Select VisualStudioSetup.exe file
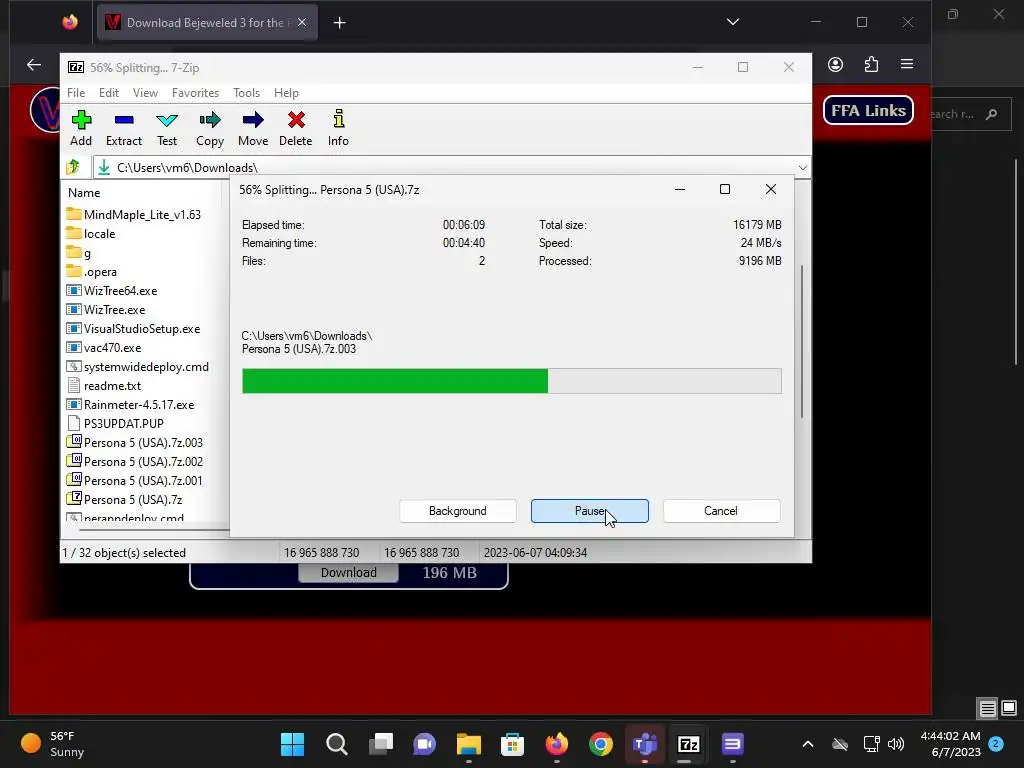1024x768 pixels. pyautogui.click(x=133, y=328)
